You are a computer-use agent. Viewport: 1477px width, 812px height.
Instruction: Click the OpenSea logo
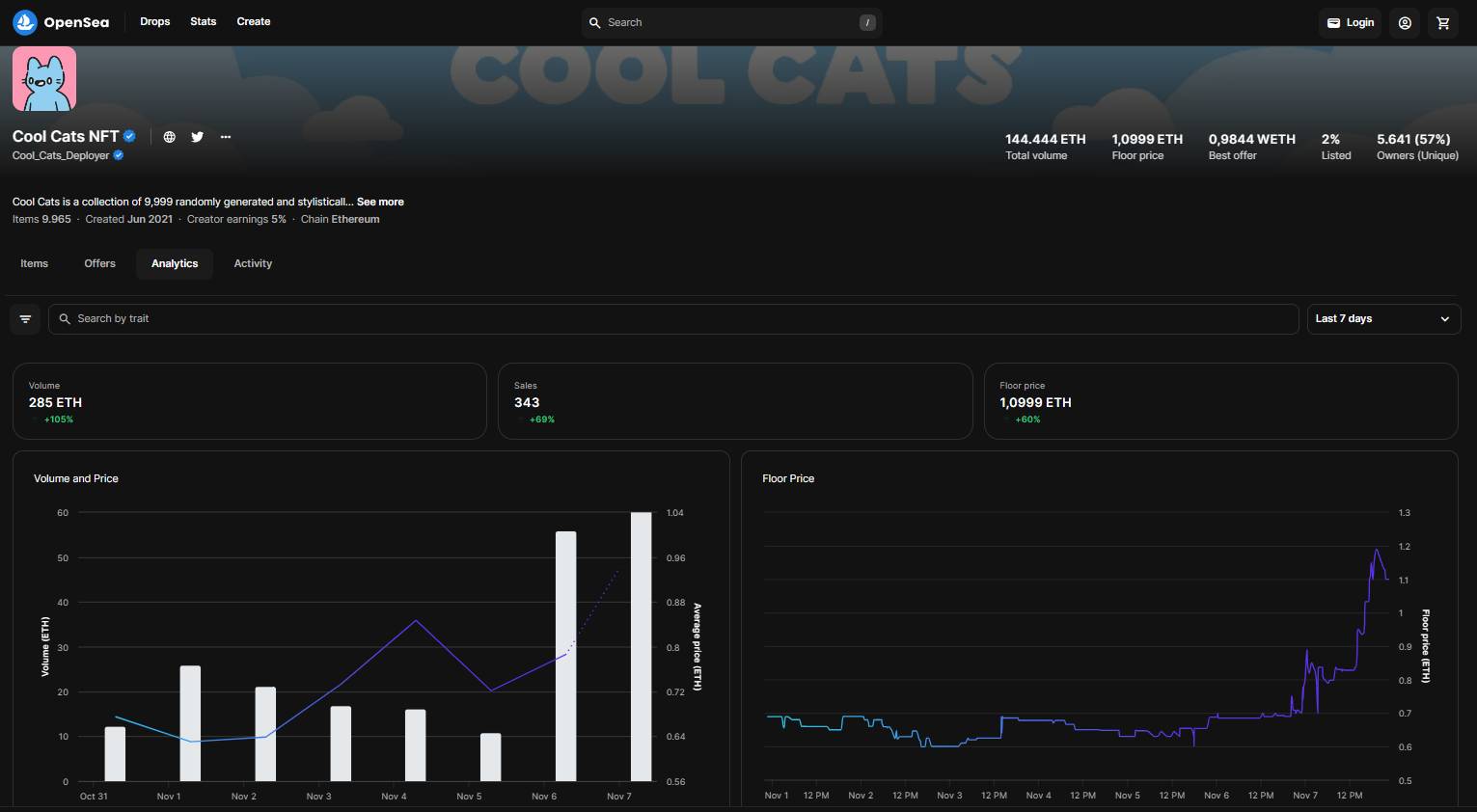[x=61, y=22]
